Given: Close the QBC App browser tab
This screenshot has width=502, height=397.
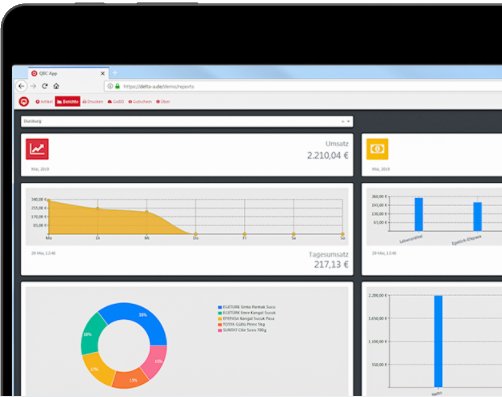Looking at the screenshot, I should coord(103,73).
